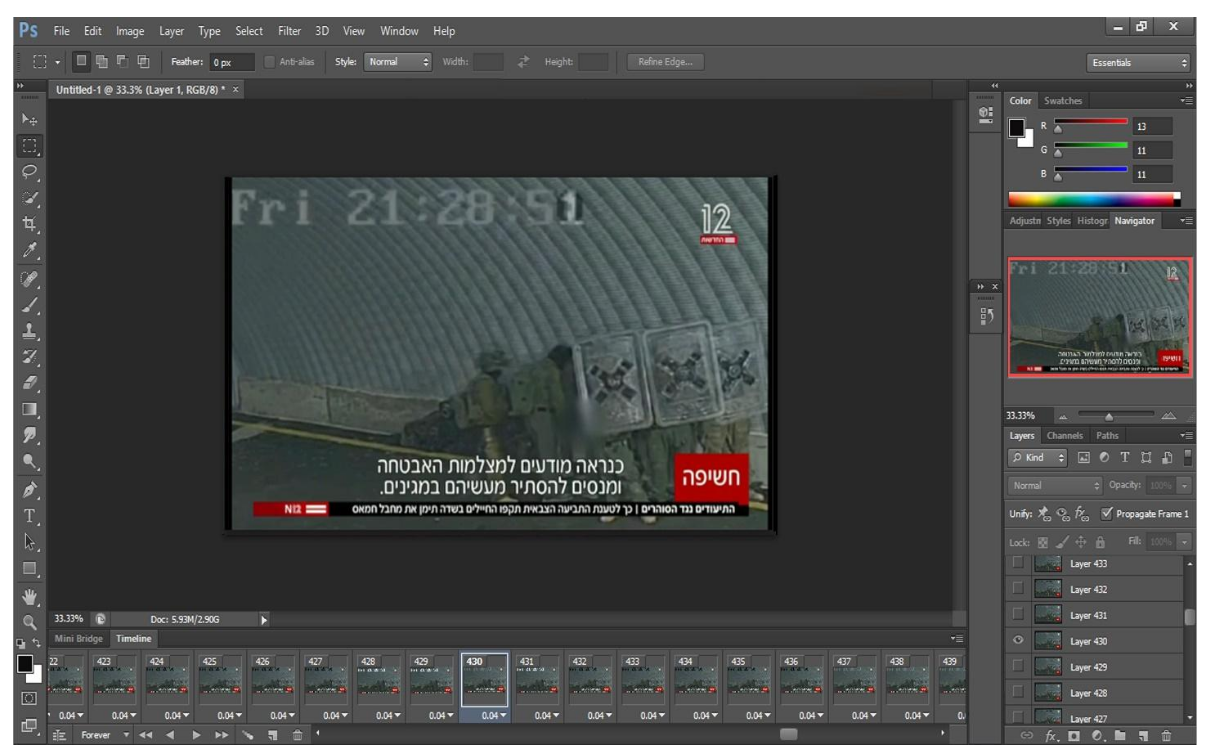Select the Lasso tool
Image resolution: width=1207 pixels, height=754 pixels.
[x=29, y=171]
